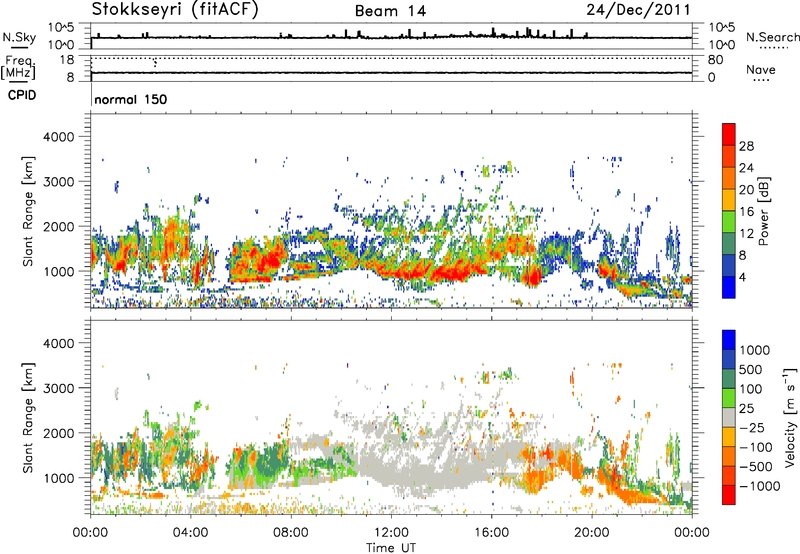Click the 'N.Search' legend label
The image size is (800, 554).
pyautogui.click(x=772, y=37)
